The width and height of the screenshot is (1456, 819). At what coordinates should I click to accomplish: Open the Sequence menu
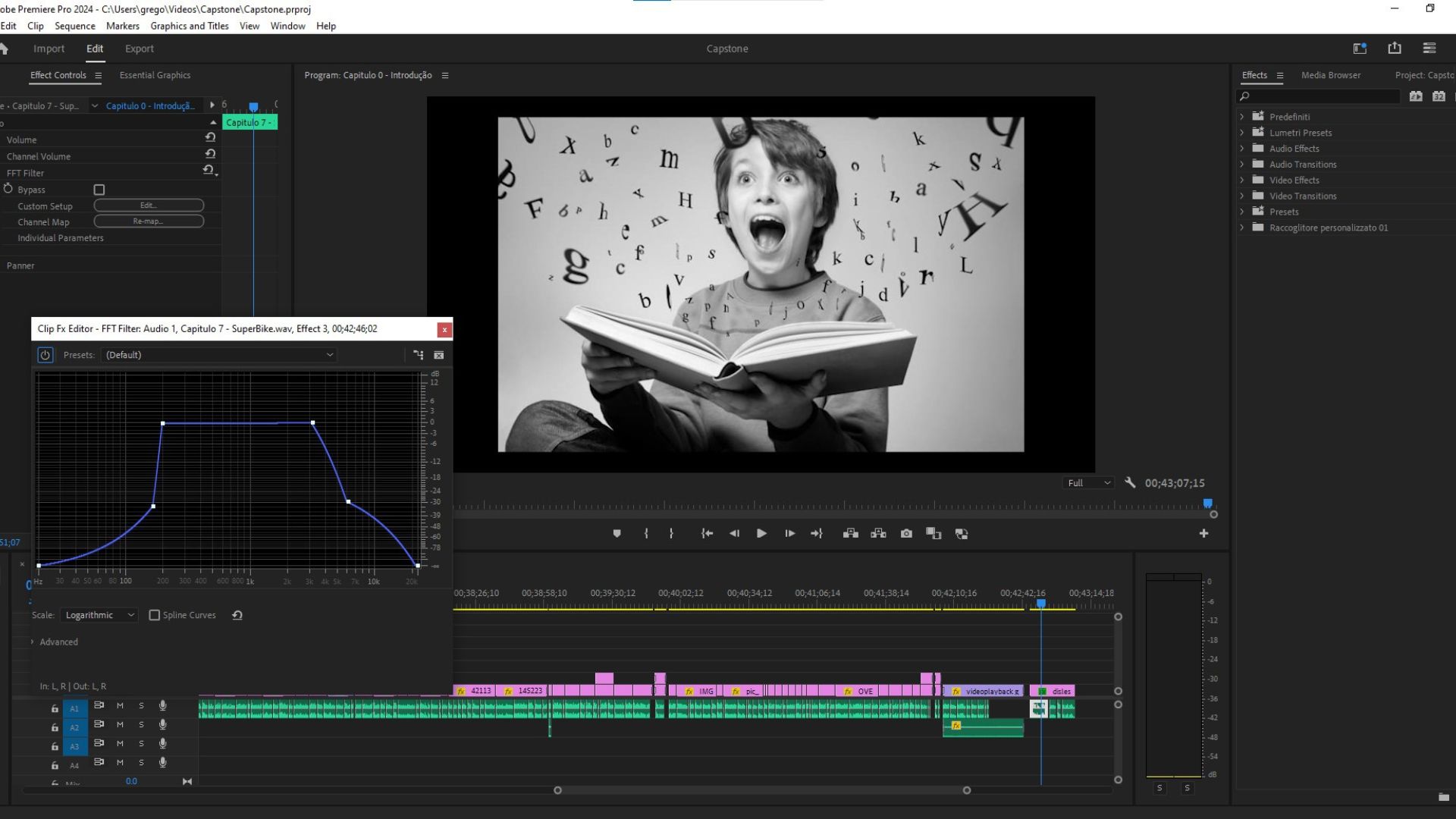point(74,26)
